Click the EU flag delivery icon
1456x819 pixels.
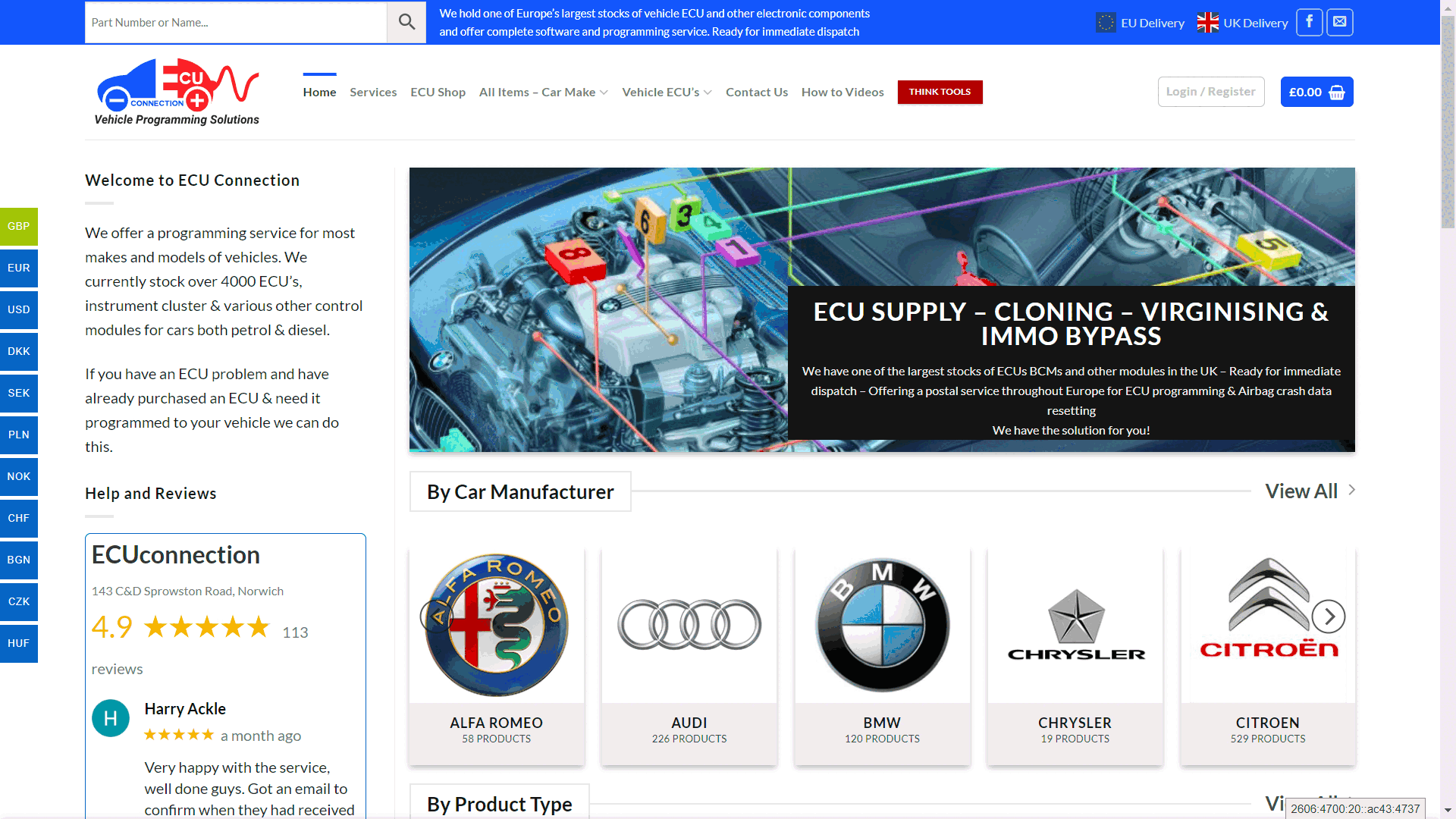point(1105,22)
